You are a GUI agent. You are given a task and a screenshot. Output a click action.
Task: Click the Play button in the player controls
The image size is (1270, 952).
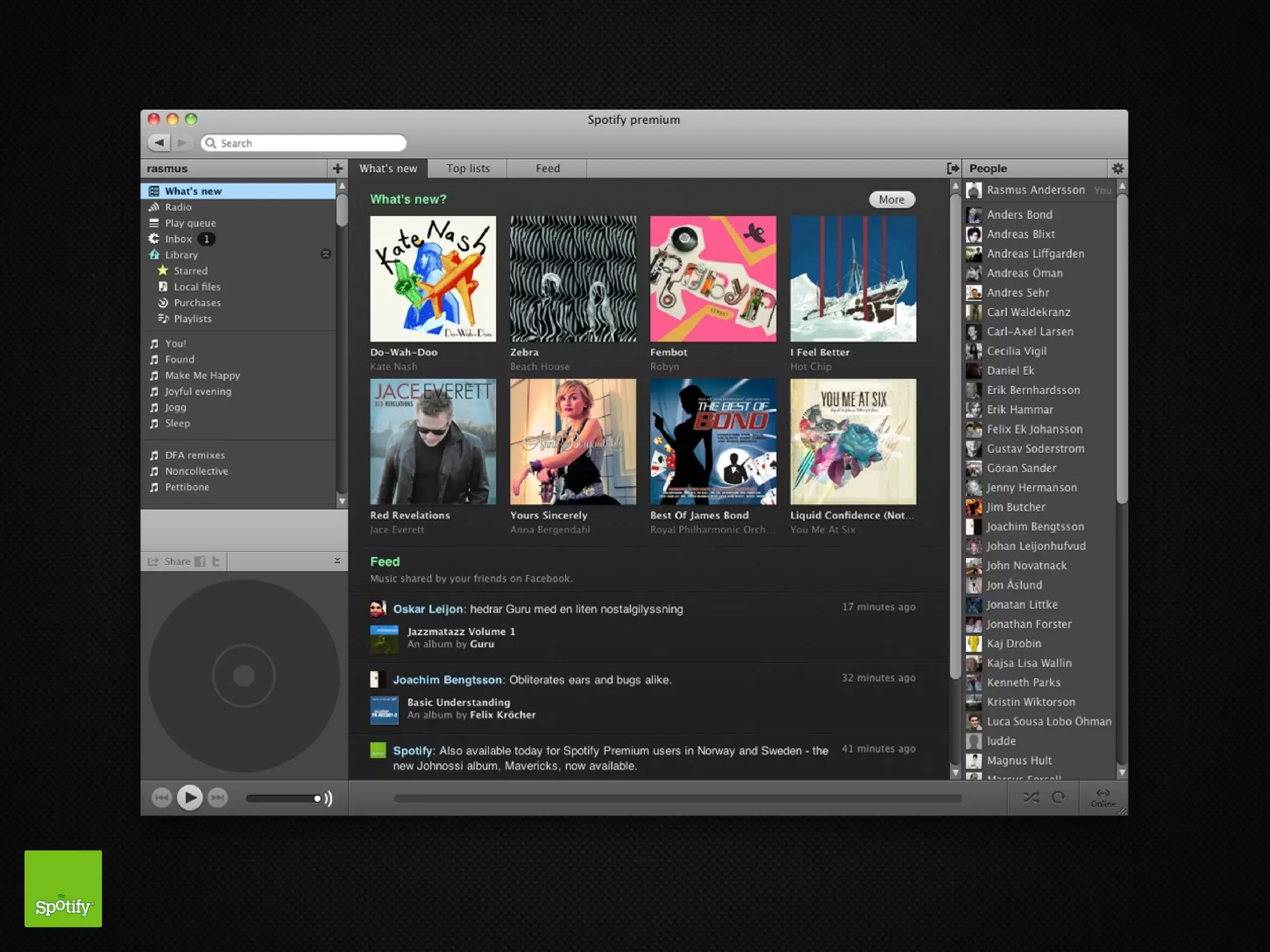tap(190, 797)
